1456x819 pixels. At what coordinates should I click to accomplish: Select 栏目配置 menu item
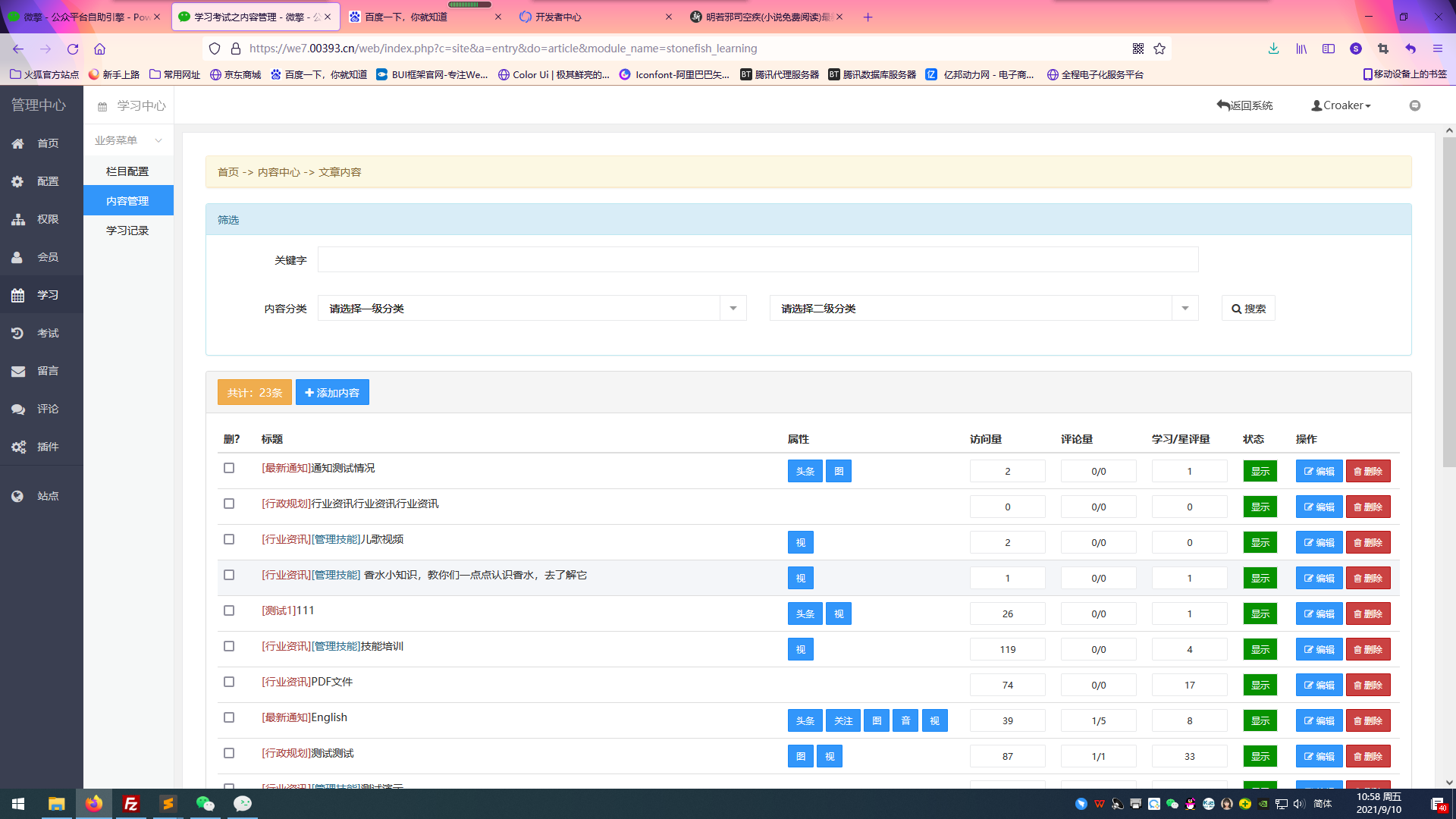[127, 171]
